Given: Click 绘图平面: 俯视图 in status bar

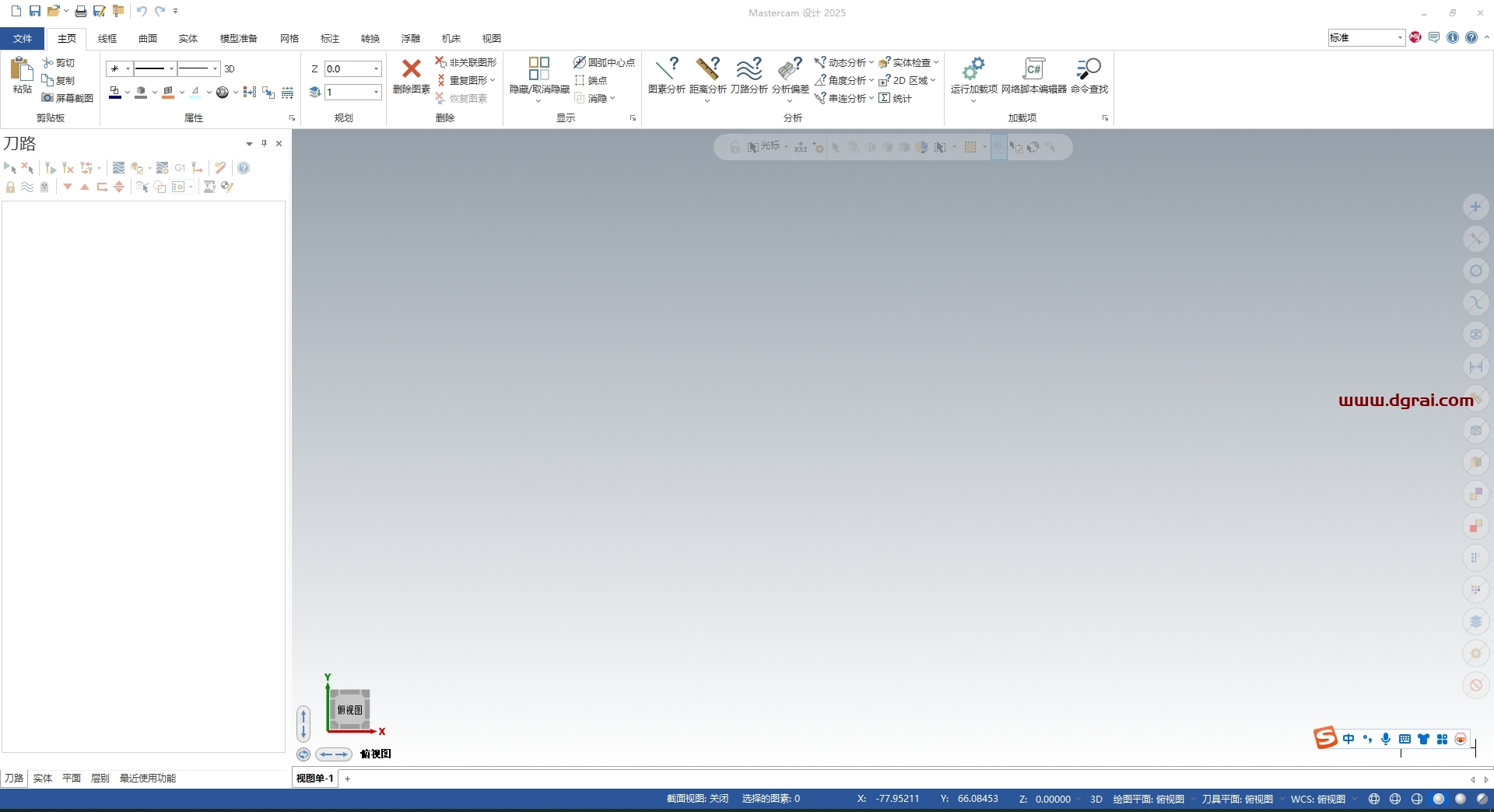Looking at the screenshot, I should [1149, 800].
